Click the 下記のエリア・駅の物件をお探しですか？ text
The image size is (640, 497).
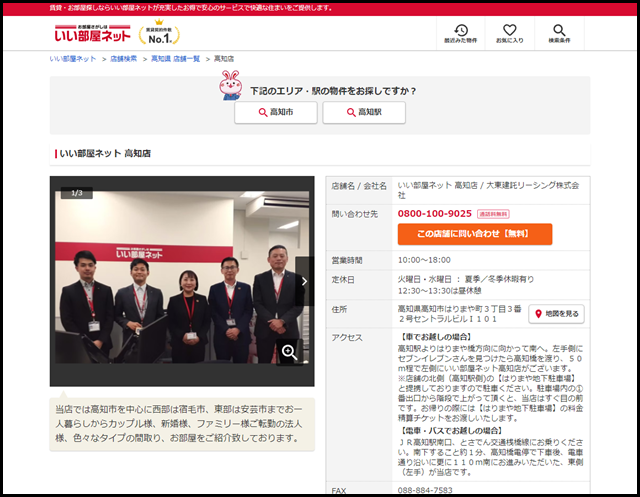pyautogui.click(x=333, y=91)
